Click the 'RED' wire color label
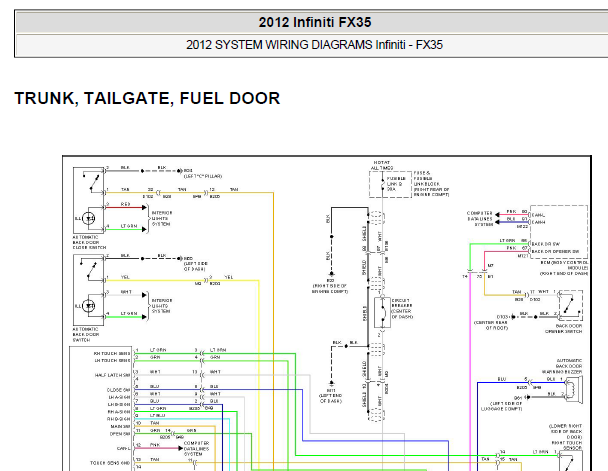This screenshot has width=608, height=471. point(125,204)
